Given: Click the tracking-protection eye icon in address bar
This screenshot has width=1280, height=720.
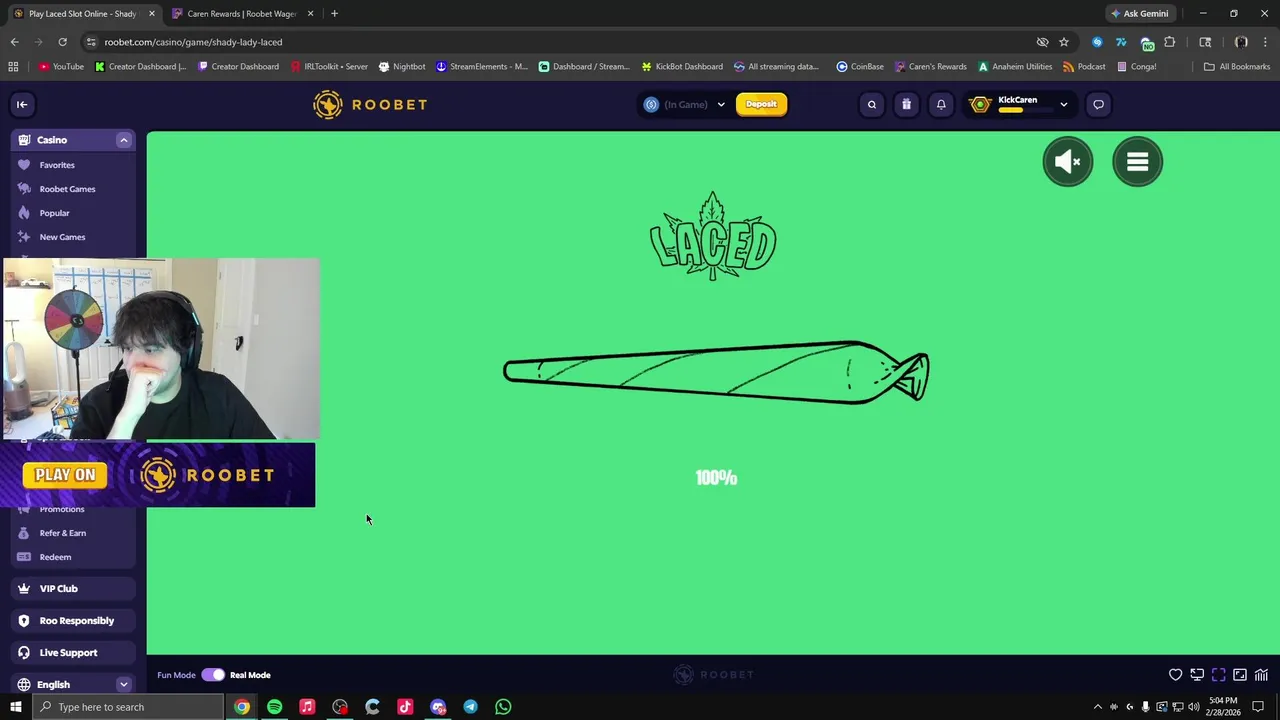Looking at the screenshot, I should 1042,42.
